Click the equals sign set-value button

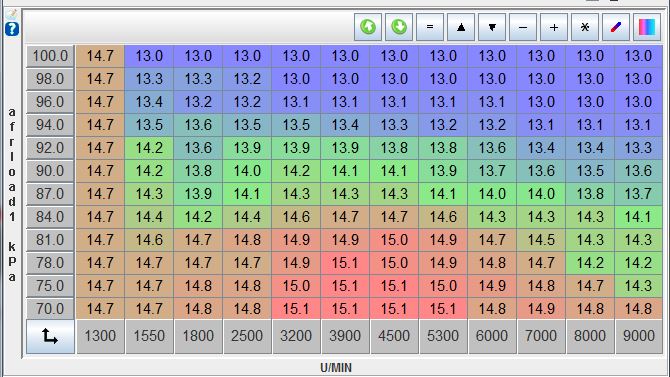click(430, 27)
